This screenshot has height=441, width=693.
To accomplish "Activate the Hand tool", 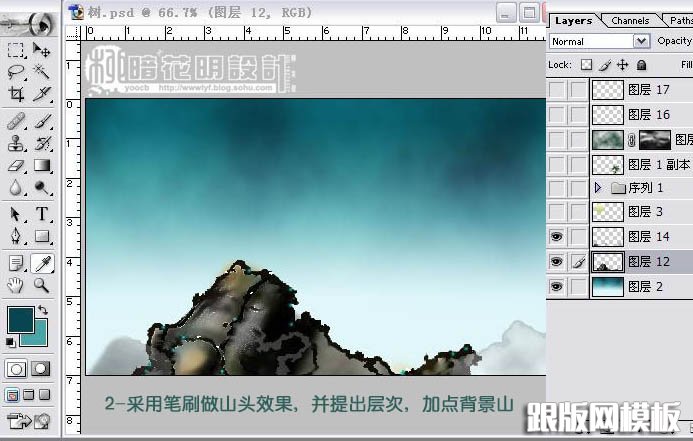I will click(x=16, y=285).
